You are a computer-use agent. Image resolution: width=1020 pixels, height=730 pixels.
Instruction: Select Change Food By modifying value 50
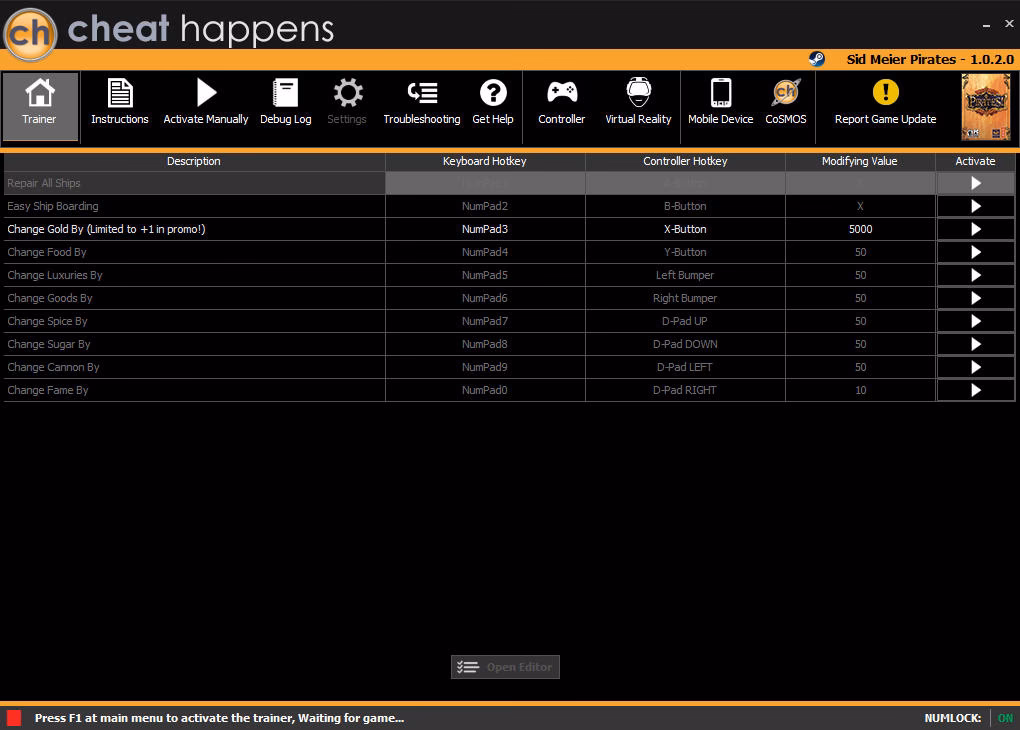tap(860, 252)
